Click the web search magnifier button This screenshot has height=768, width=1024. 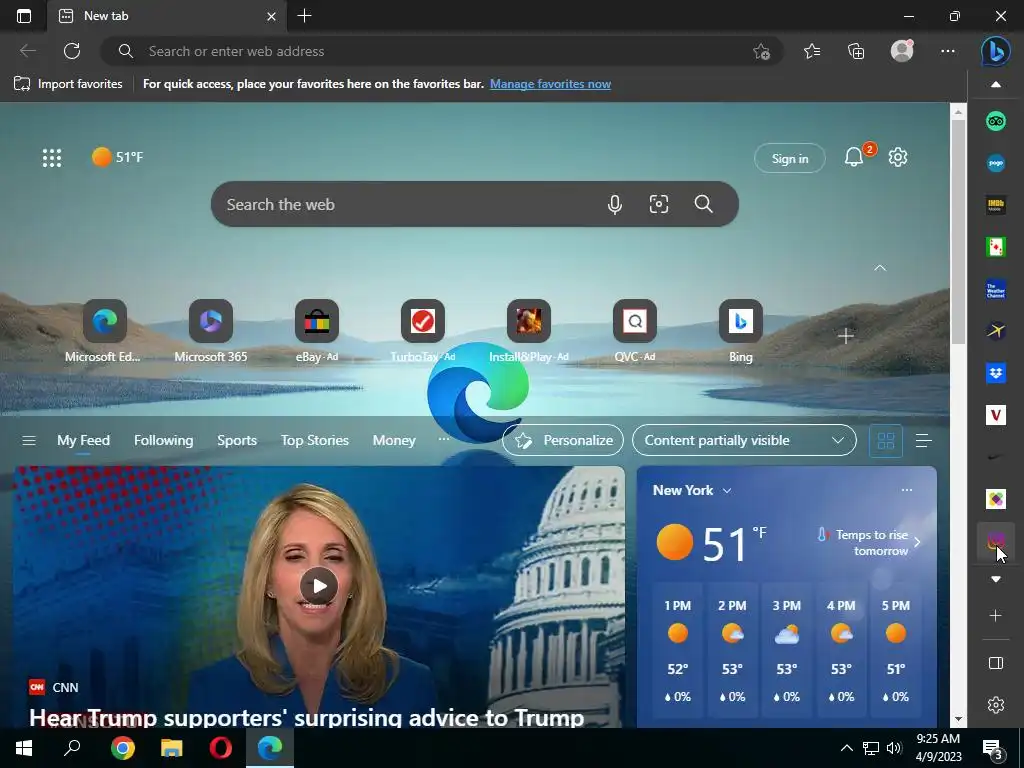tap(703, 204)
